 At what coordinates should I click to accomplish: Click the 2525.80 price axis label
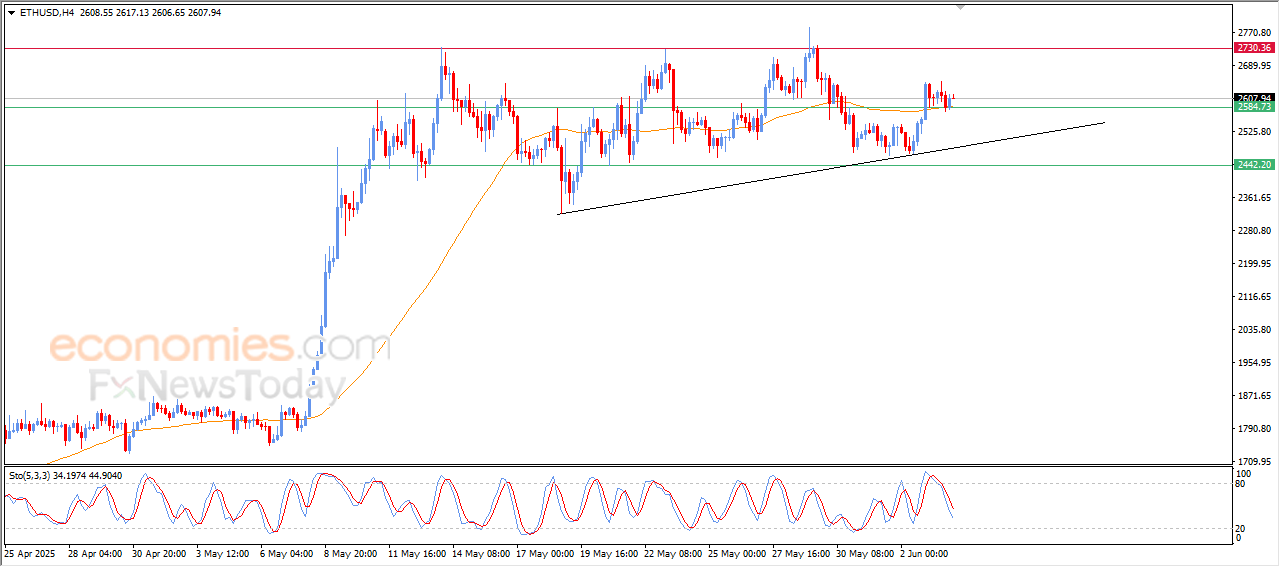tap(1253, 132)
